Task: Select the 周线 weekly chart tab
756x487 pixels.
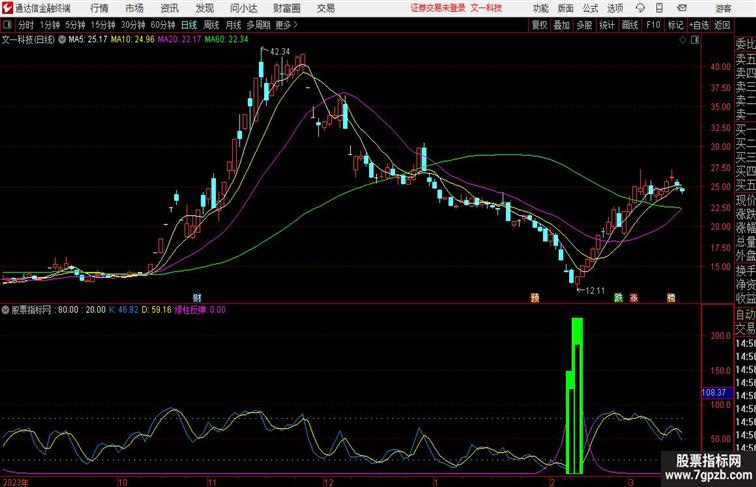Action: pos(211,25)
